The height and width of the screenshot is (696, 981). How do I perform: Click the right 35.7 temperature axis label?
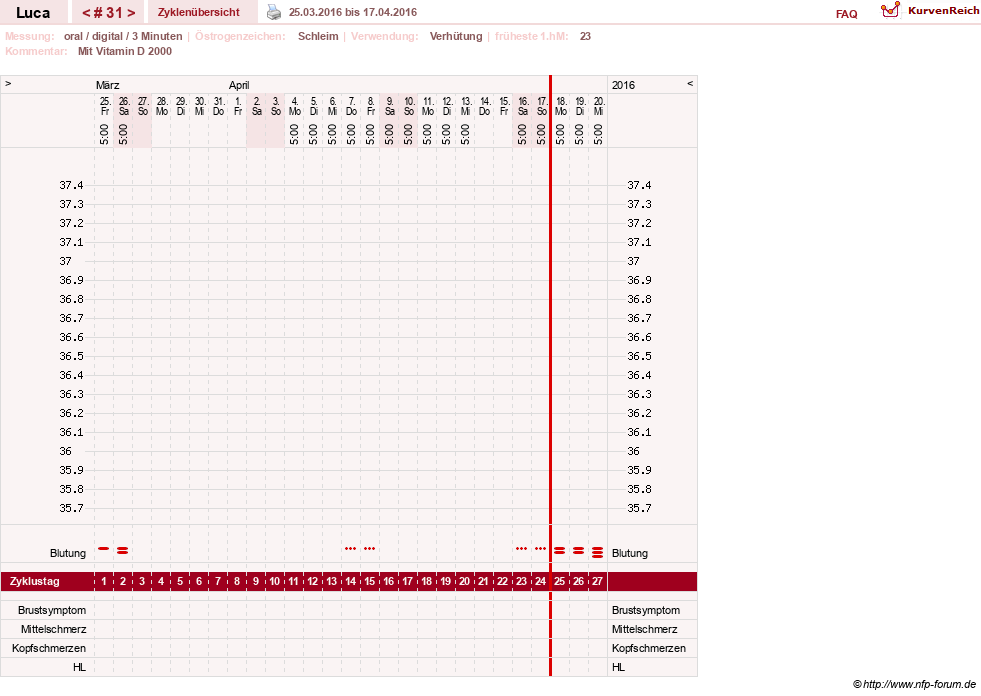(x=639, y=508)
